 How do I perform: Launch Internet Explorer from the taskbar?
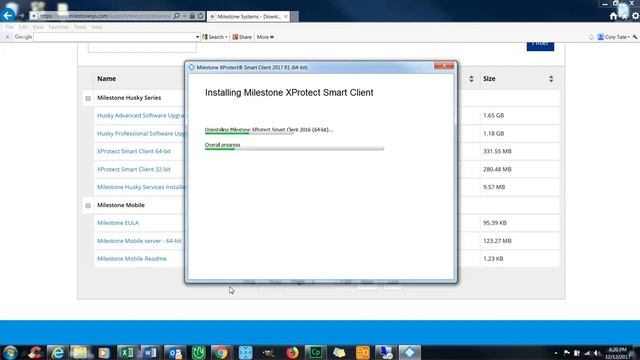[57, 353]
